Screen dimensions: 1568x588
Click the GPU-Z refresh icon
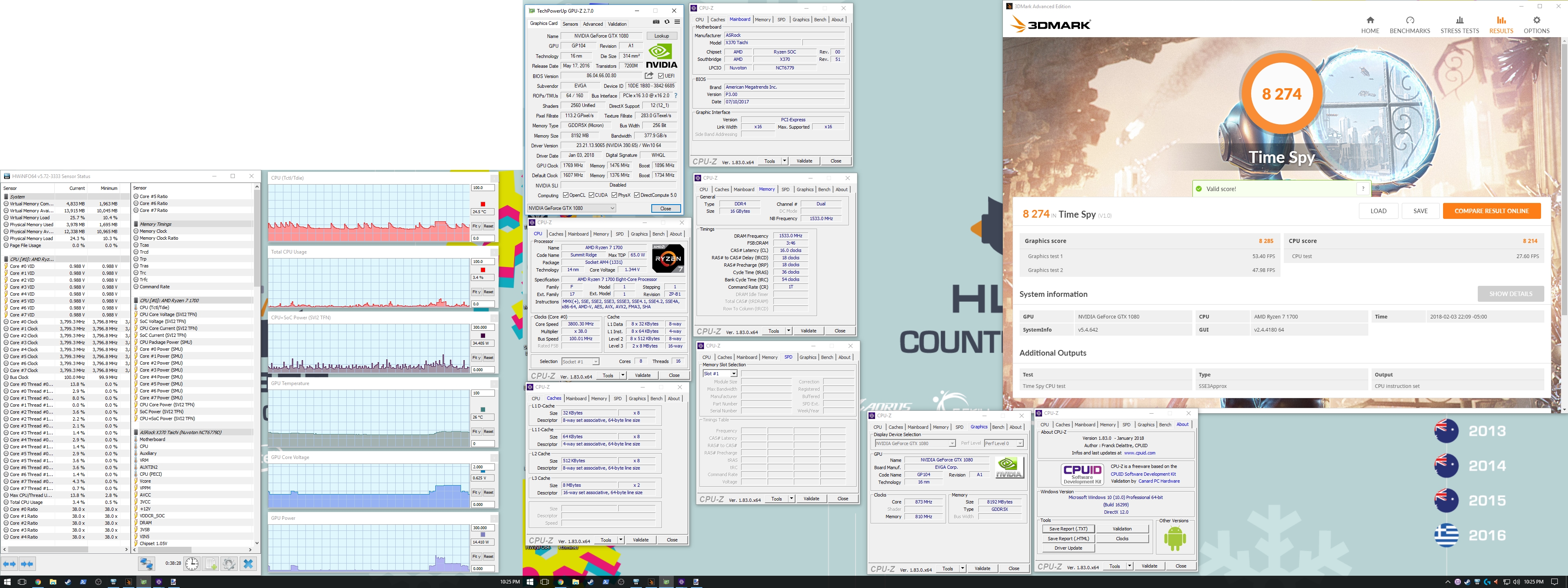pos(666,22)
